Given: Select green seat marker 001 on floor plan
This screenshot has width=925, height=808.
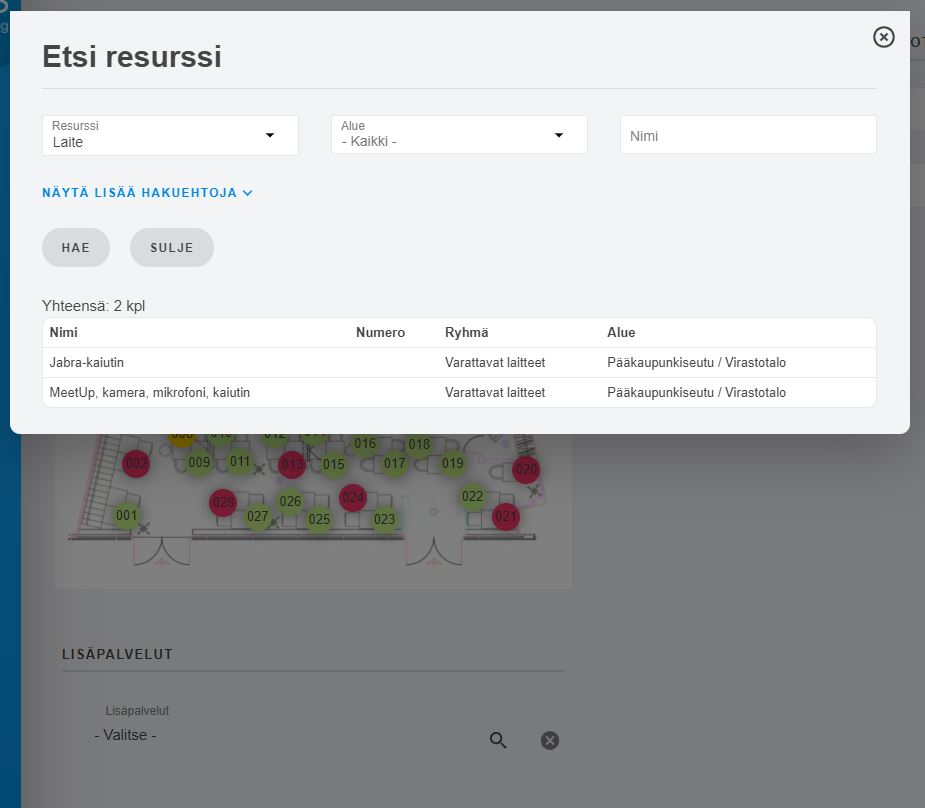Looking at the screenshot, I should [126, 515].
